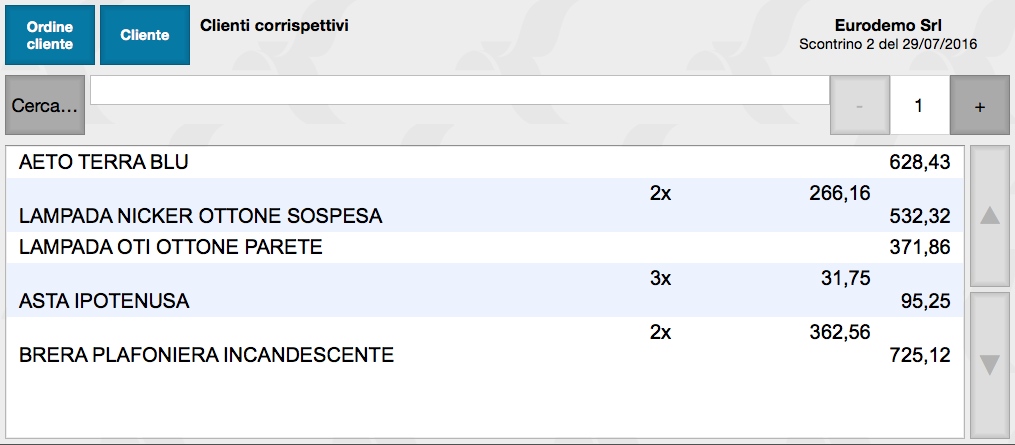Click the scroll up arrow button
This screenshot has width=1015, height=445.
point(990,216)
